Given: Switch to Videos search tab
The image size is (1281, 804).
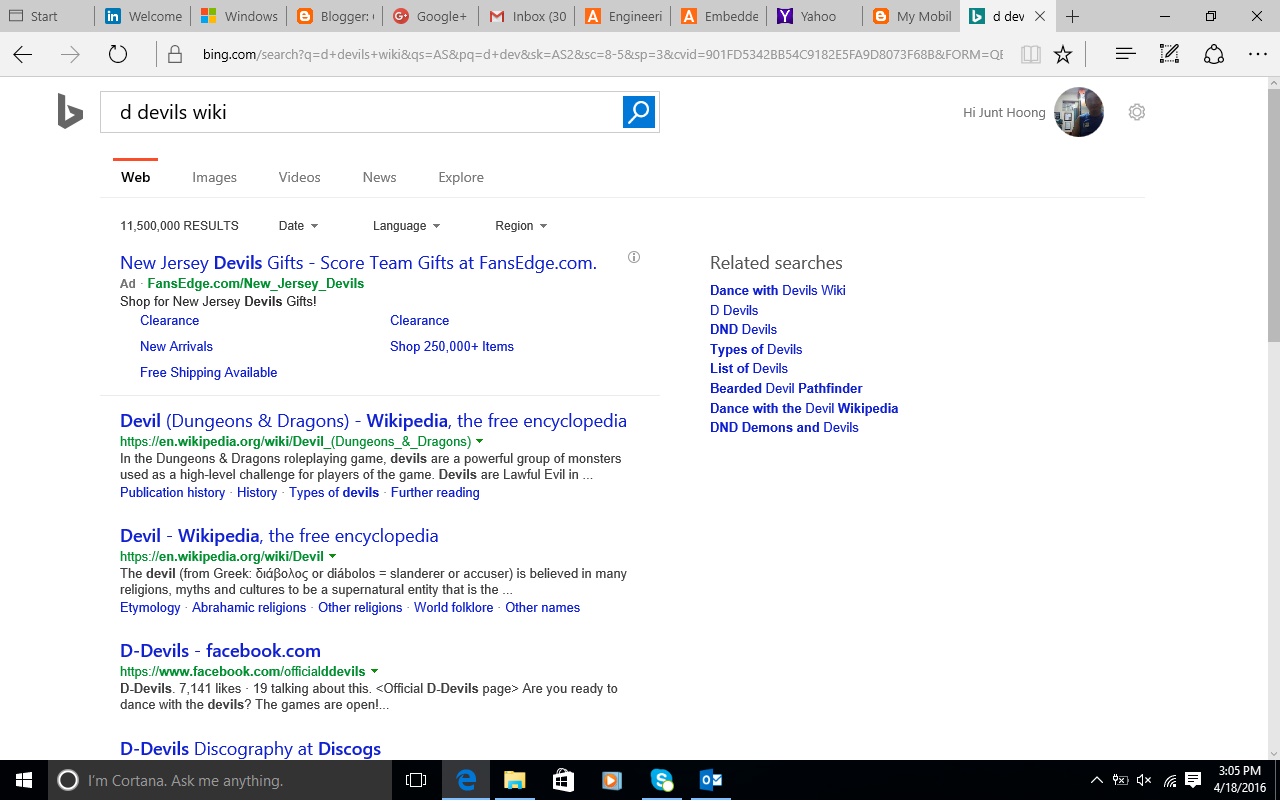Looking at the screenshot, I should click(299, 177).
